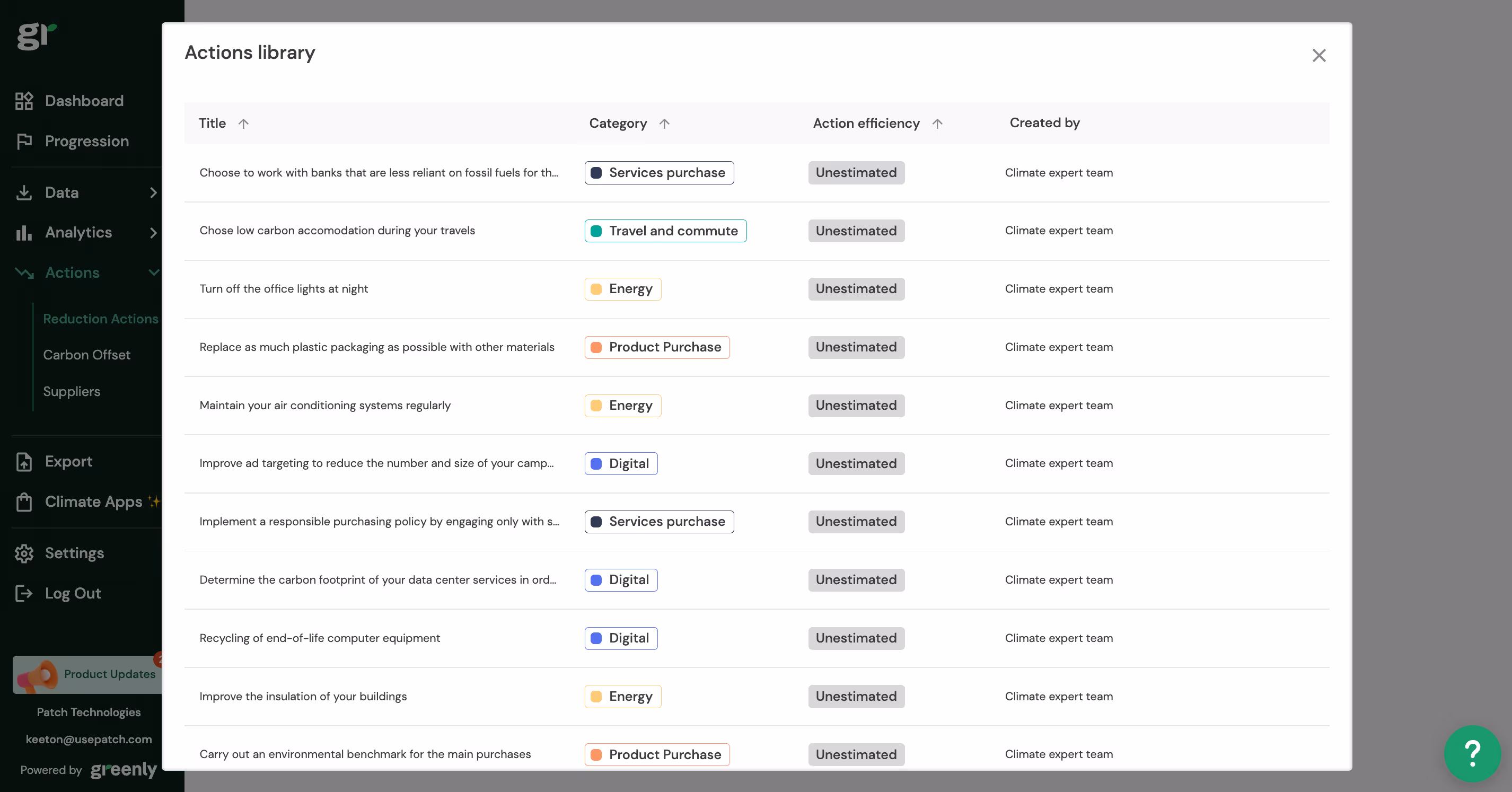Image resolution: width=1512 pixels, height=792 pixels.
Task: Click the Climate Apps bag icon
Action: 24,501
